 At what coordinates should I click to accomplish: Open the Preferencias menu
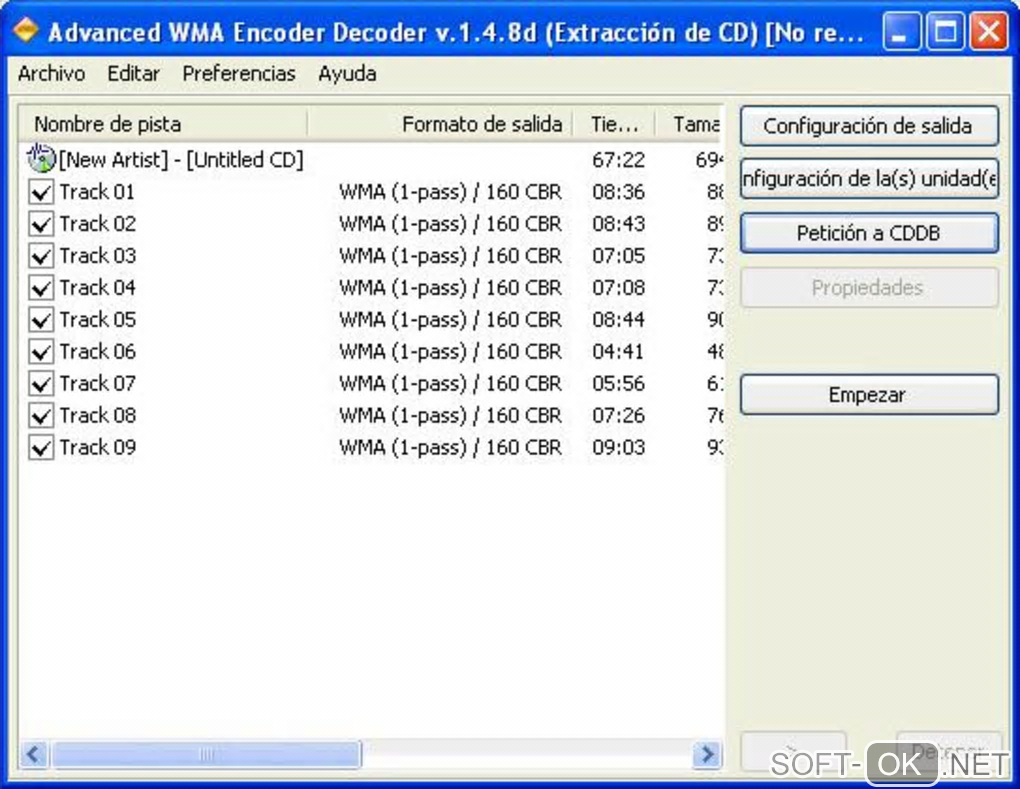(x=239, y=74)
